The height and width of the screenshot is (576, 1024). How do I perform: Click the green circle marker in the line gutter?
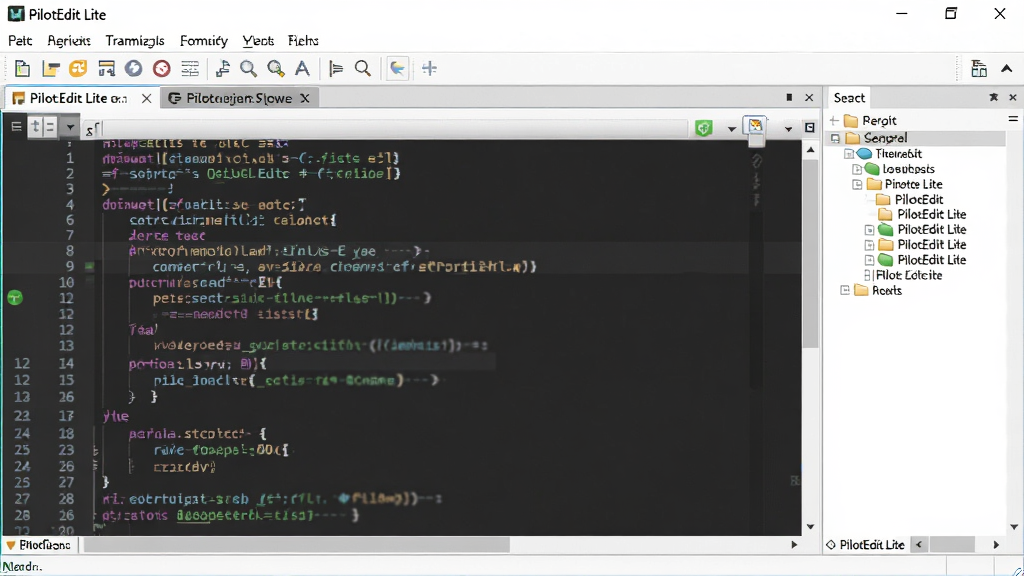click(x=15, y=298)
